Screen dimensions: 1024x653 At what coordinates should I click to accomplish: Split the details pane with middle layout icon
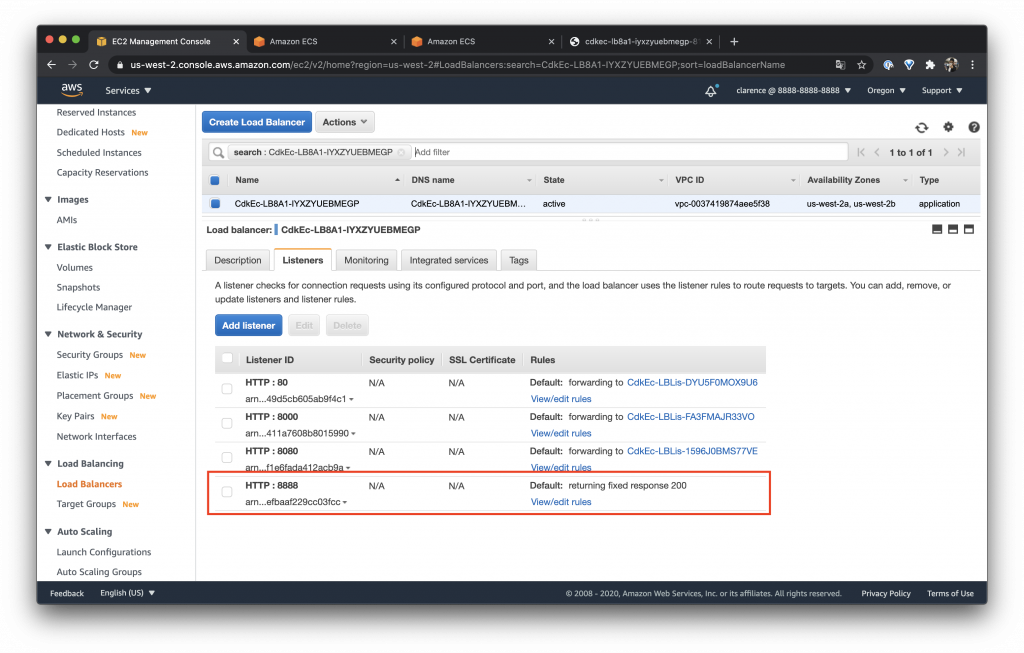point(953,229)
